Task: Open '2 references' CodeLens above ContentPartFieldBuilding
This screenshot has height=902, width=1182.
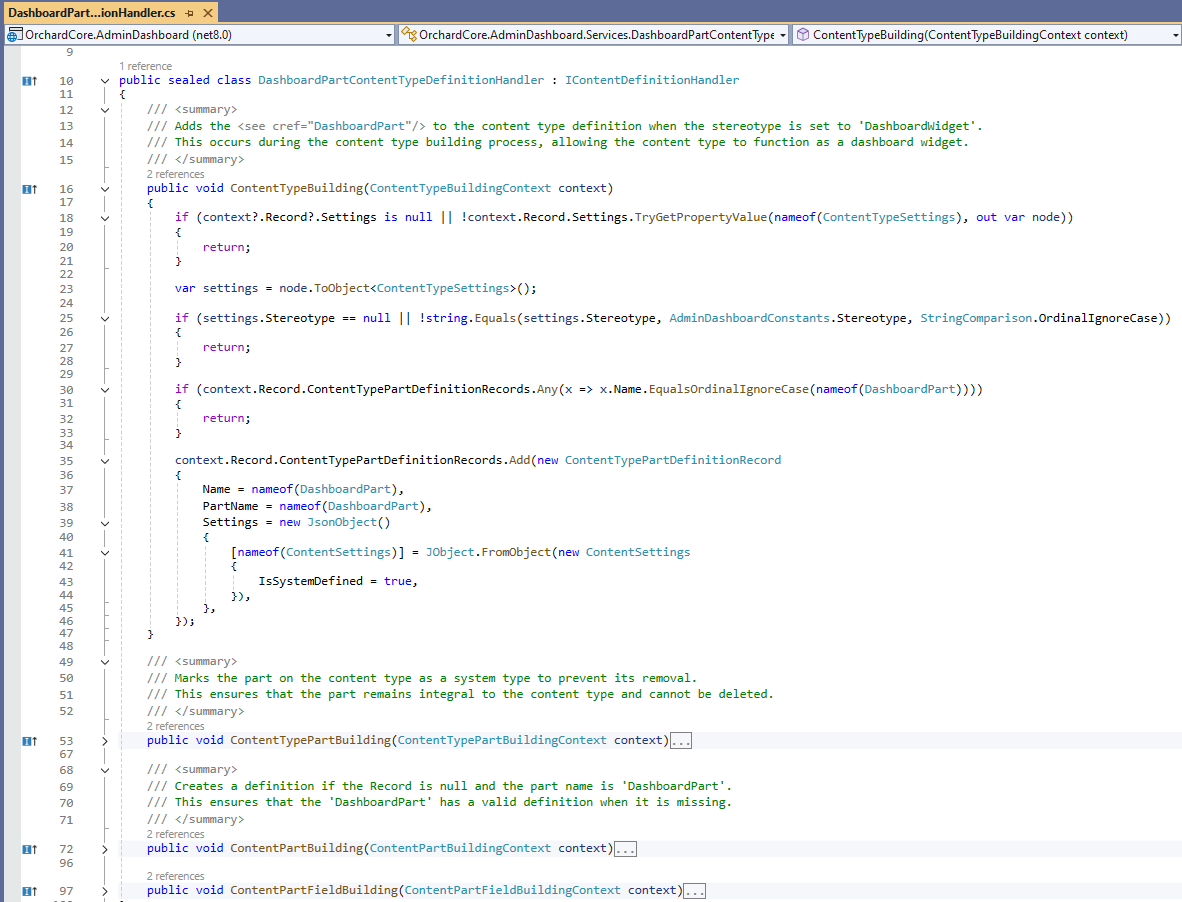Action: 175,876
